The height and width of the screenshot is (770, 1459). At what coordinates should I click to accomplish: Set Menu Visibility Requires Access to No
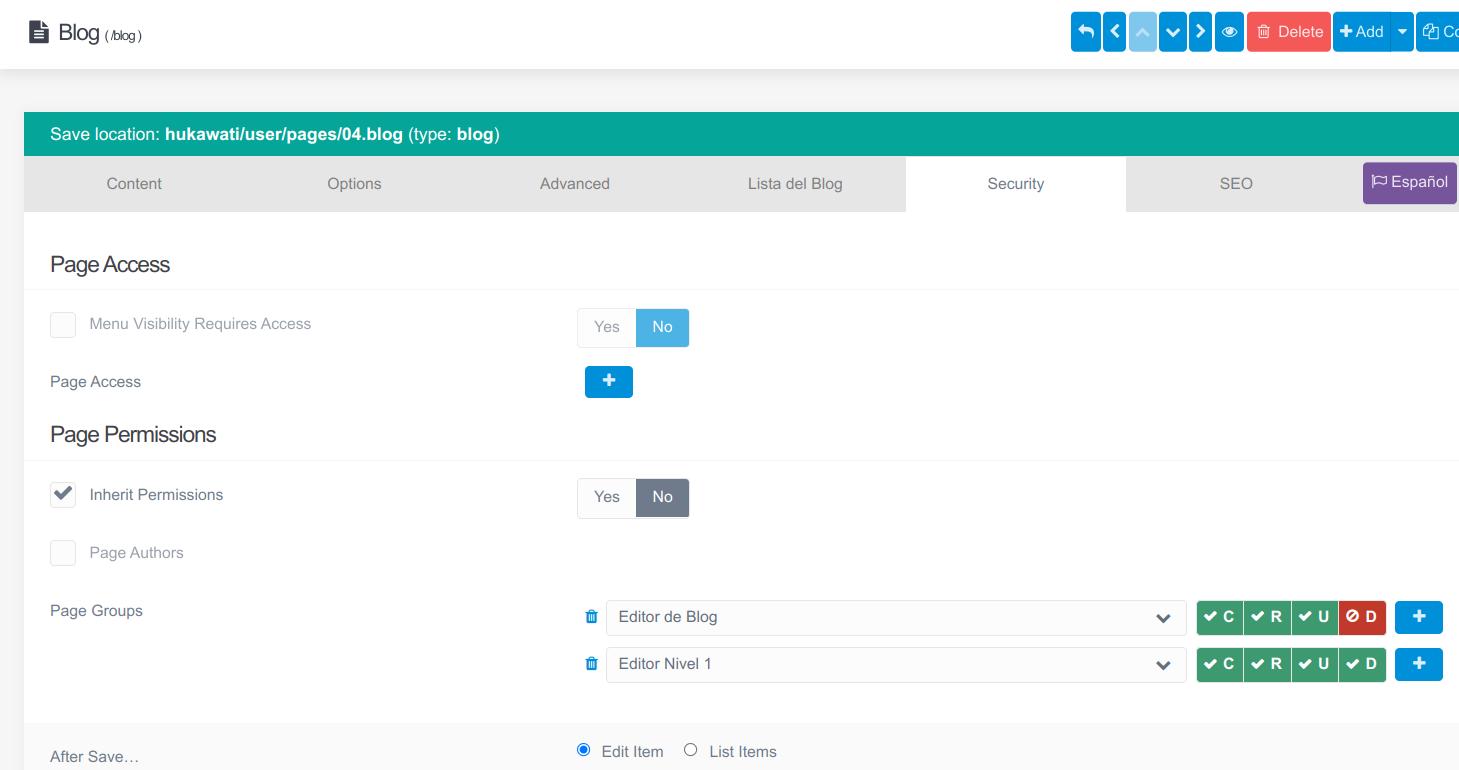[662, 327]
